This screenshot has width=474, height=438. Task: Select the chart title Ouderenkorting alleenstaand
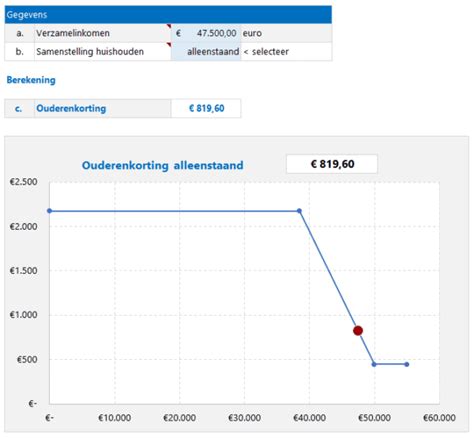pyautogui.click(x=163, y=165)
